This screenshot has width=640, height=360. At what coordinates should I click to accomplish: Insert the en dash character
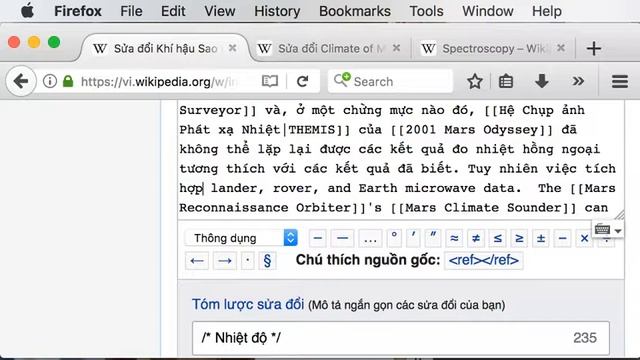click(x=318, y=238)
